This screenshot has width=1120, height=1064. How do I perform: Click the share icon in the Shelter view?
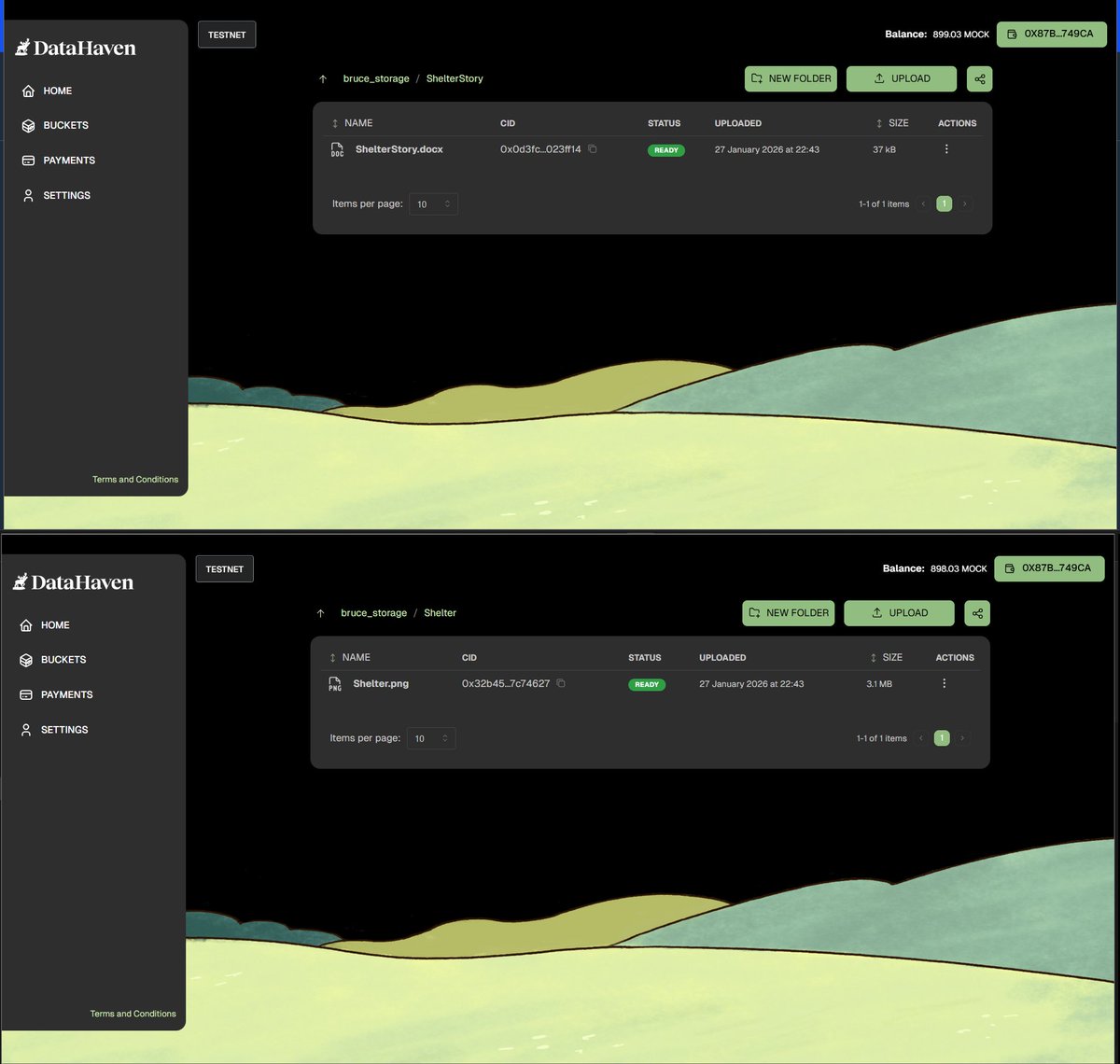[977, 613]
